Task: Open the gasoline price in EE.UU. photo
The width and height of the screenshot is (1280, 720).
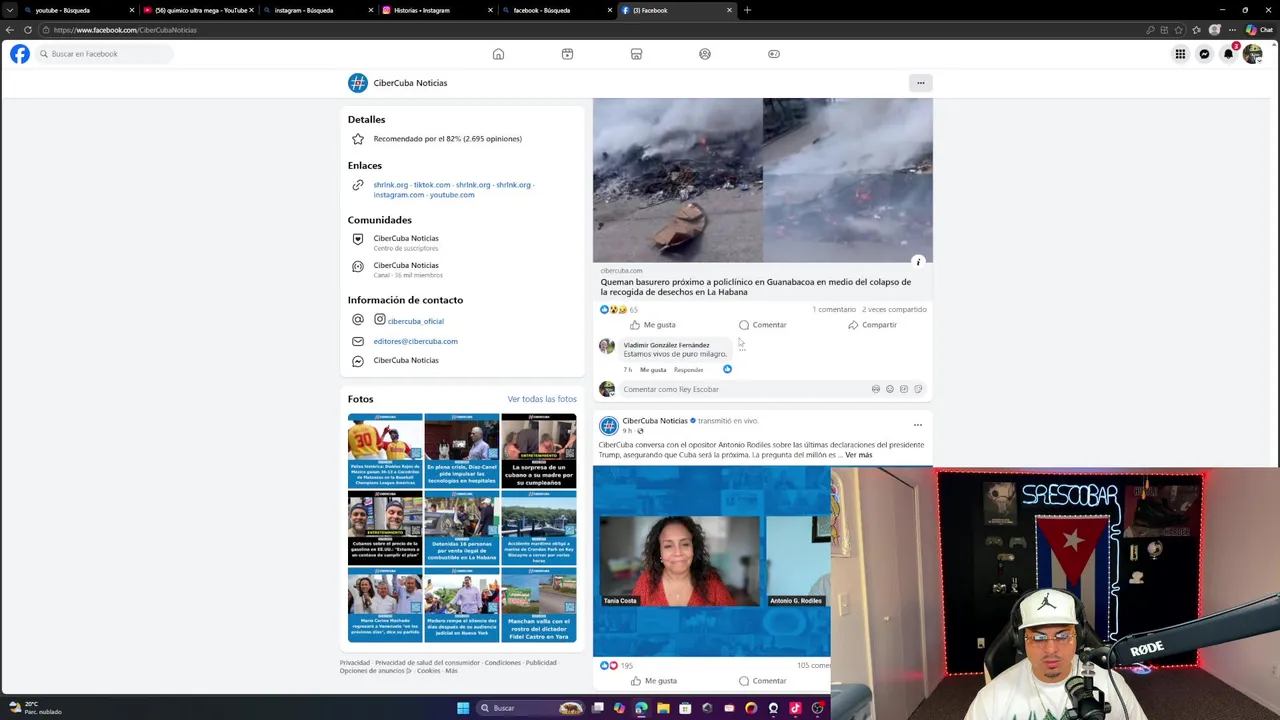Action: click(385, 528)
